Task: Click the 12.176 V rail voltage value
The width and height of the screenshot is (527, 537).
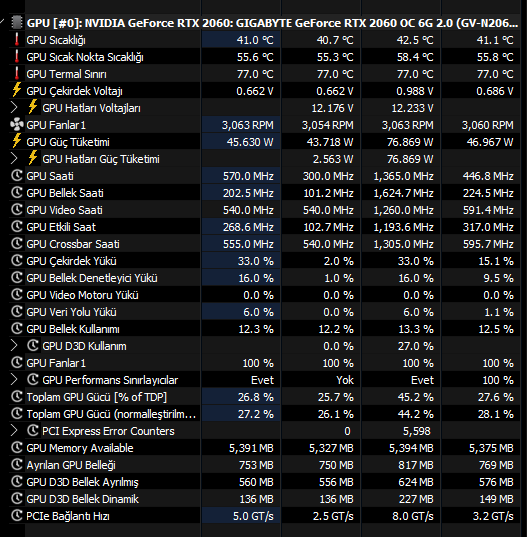Action: [x=332, y=108]
